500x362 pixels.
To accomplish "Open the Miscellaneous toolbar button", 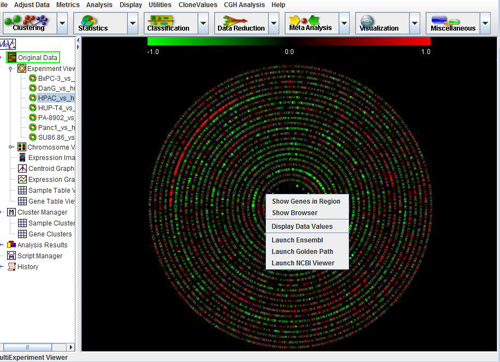I will [453, 23].
